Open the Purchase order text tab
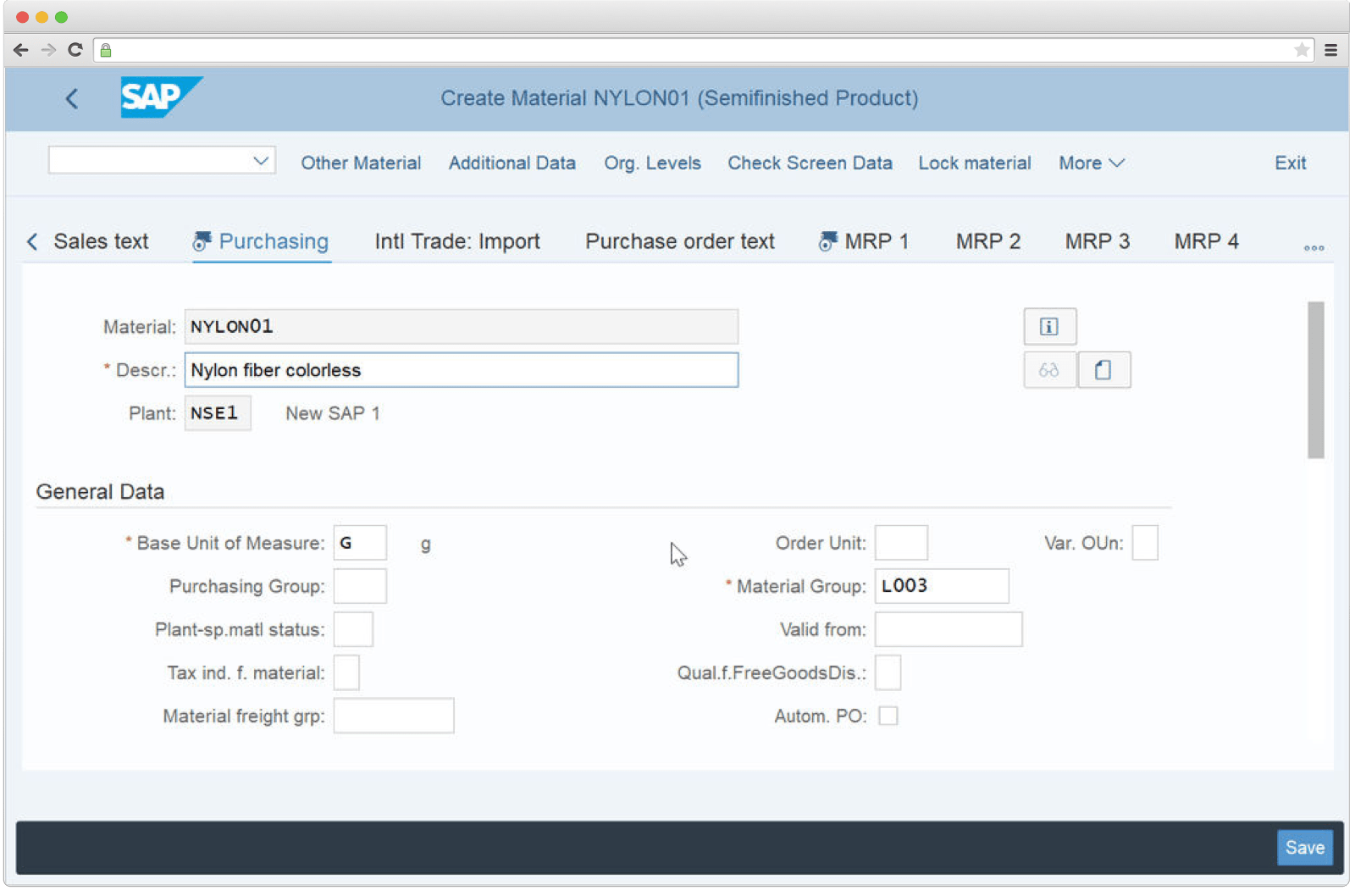1355x896 pixels. [x=680, y=241]
